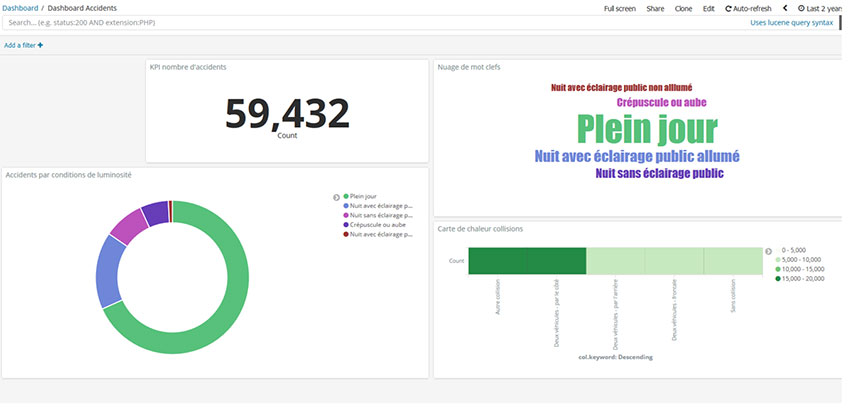This screenshot has height=410, width=848.
Task: Toggle the heatmap legend collapse arrow
Action: tap(768, 251)
